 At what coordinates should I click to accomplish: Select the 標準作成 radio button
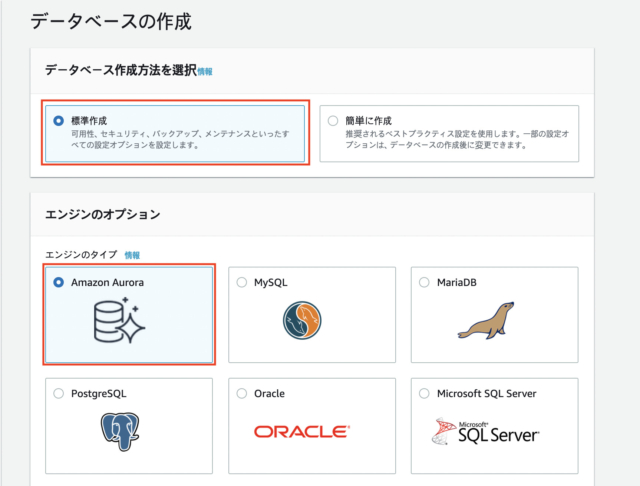[58, 121]
